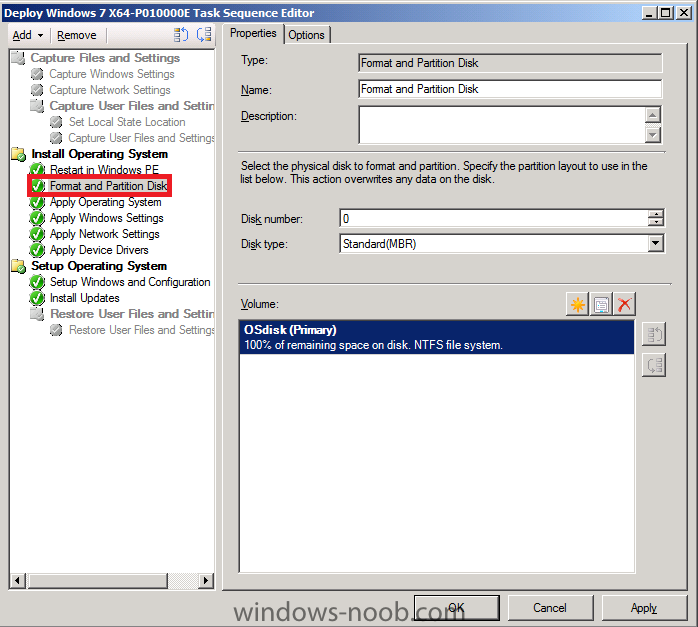Select the Apply Network Settings step
Screen dimensions: 698x627
(105, 234)
